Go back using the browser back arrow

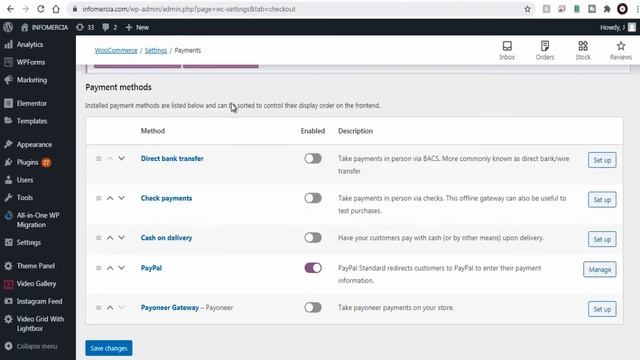click(x=10, y=9)
